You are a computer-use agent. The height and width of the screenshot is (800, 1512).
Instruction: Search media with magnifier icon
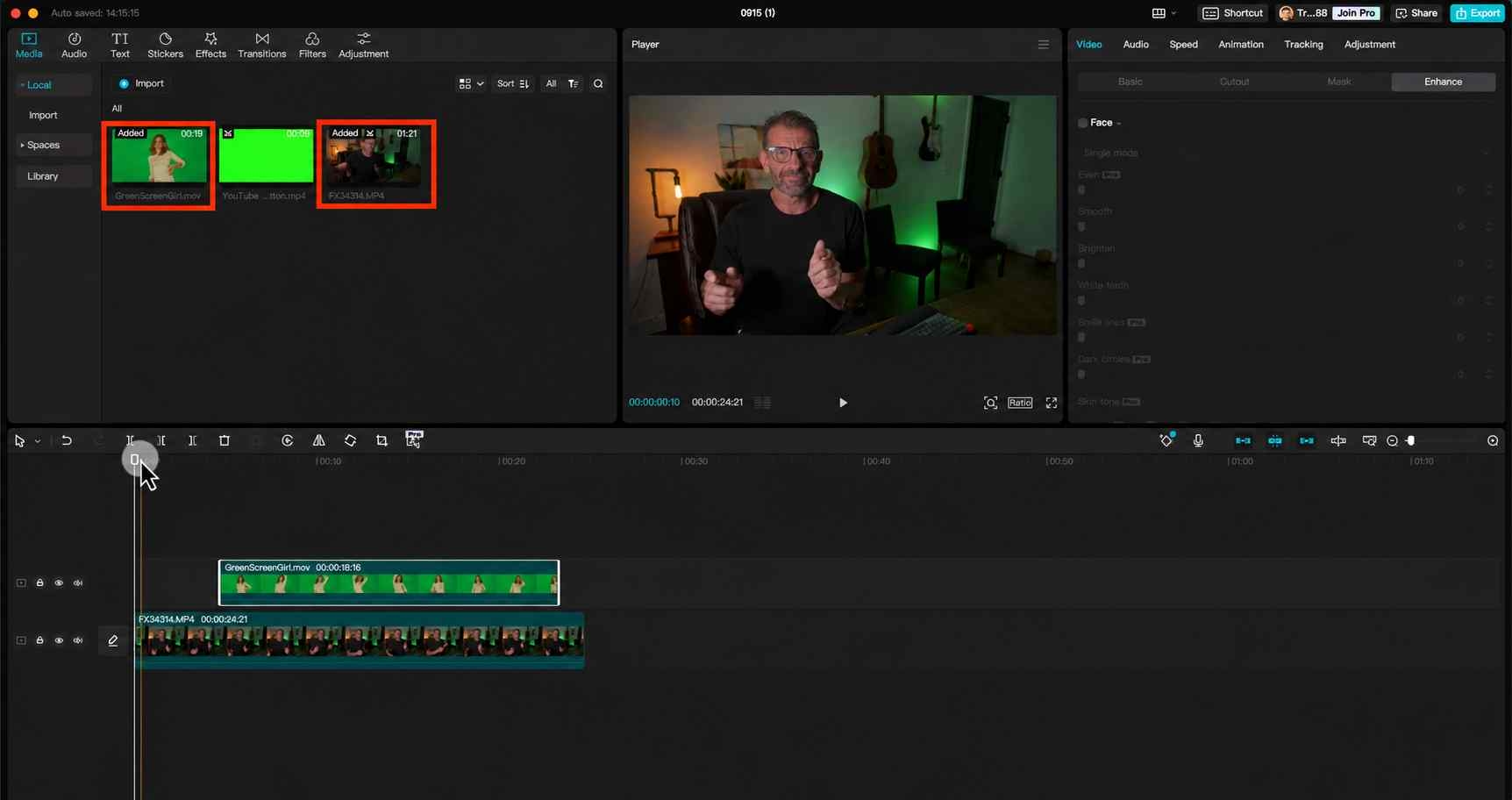click(x=598, y=84)
